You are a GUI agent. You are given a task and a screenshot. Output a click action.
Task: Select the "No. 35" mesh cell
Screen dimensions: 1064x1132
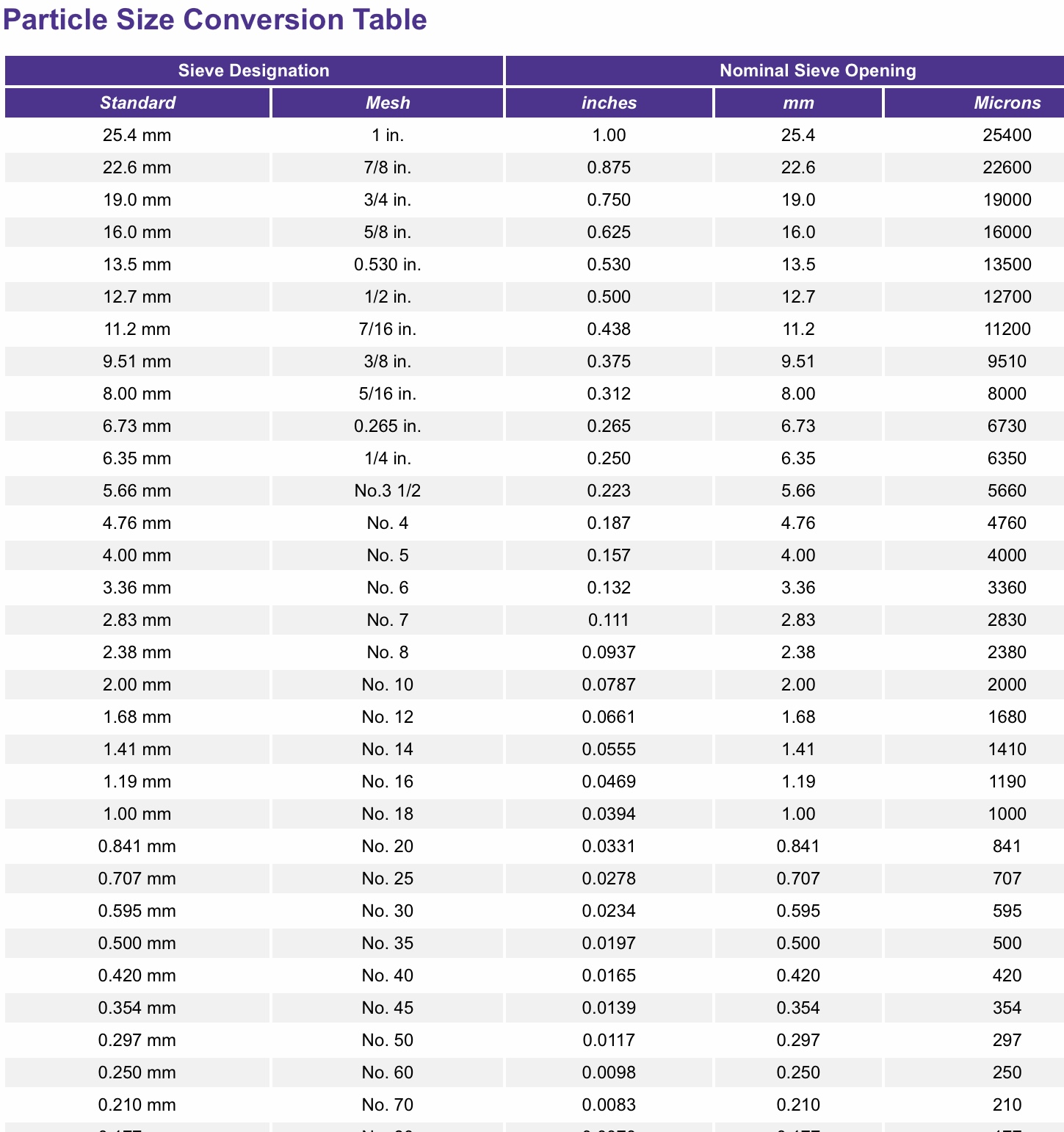click(x=388, y=943)
